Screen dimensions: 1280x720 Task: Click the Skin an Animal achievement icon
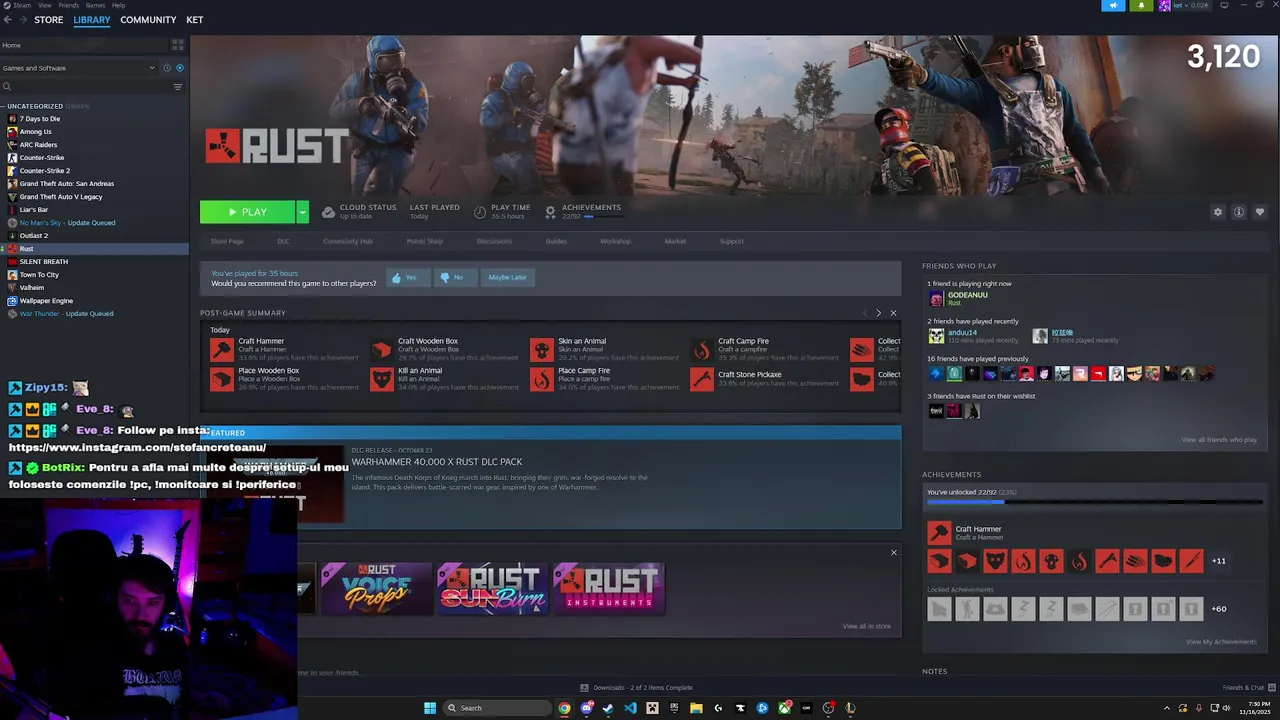point(541,349)
